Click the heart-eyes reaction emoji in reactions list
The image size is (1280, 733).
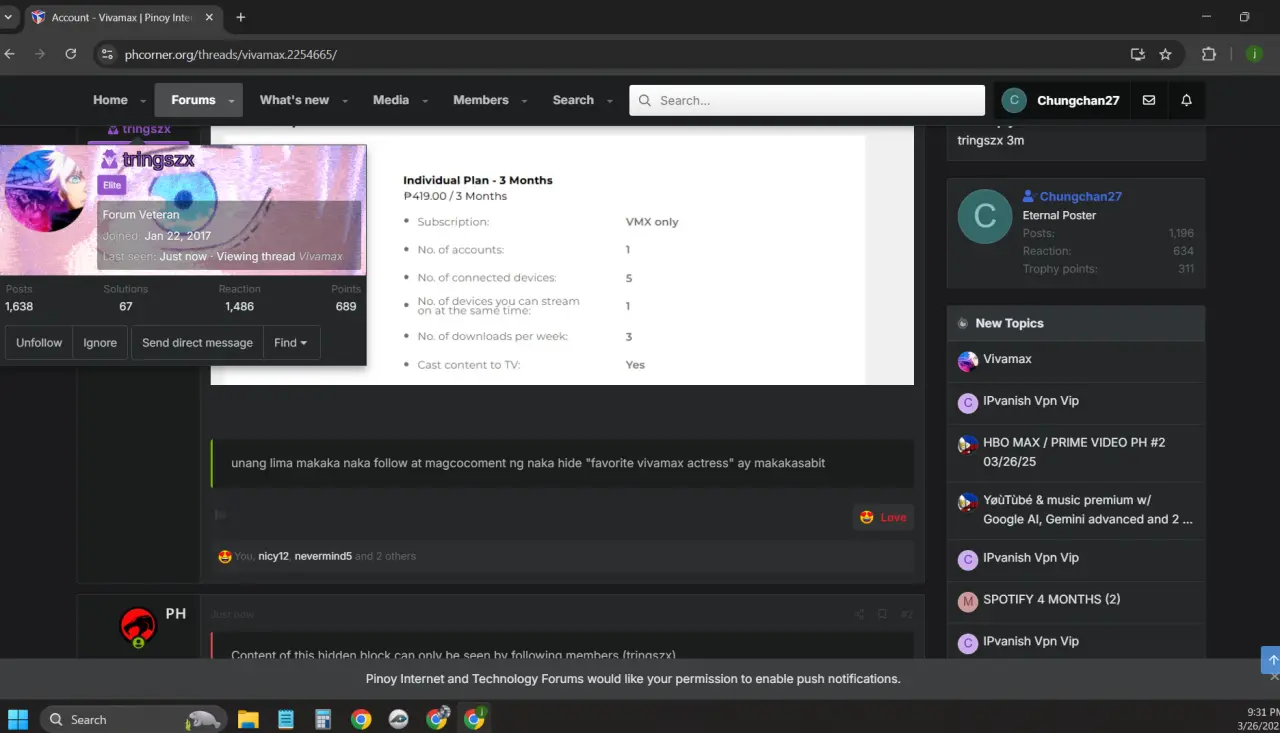point(225,556)
